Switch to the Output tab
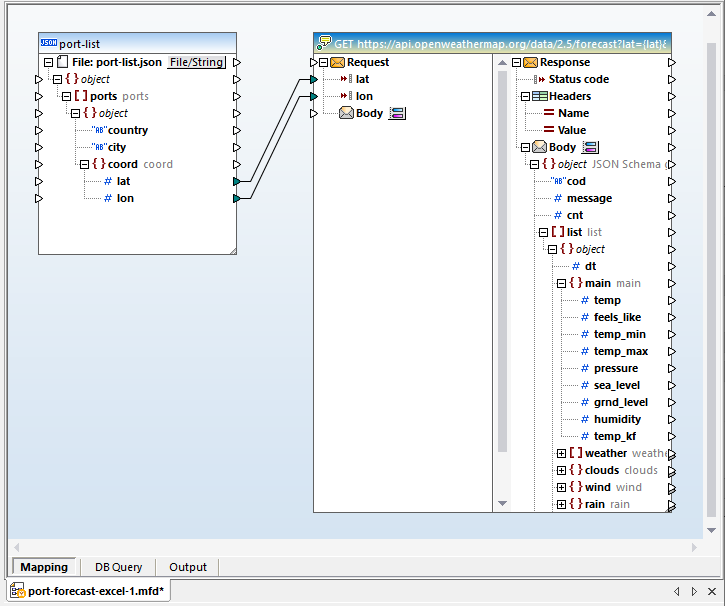 click(x=188, y=567)
